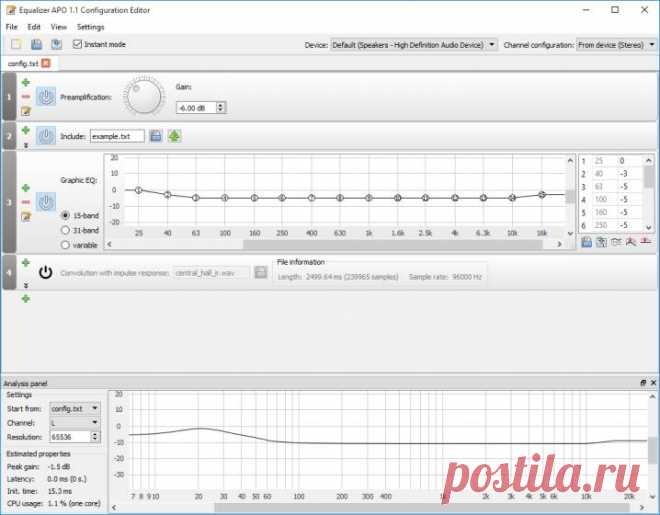Add filter above the Graphic EQ row
The width and height of the screenshot is (660, 515).
(x=26, y=188)
